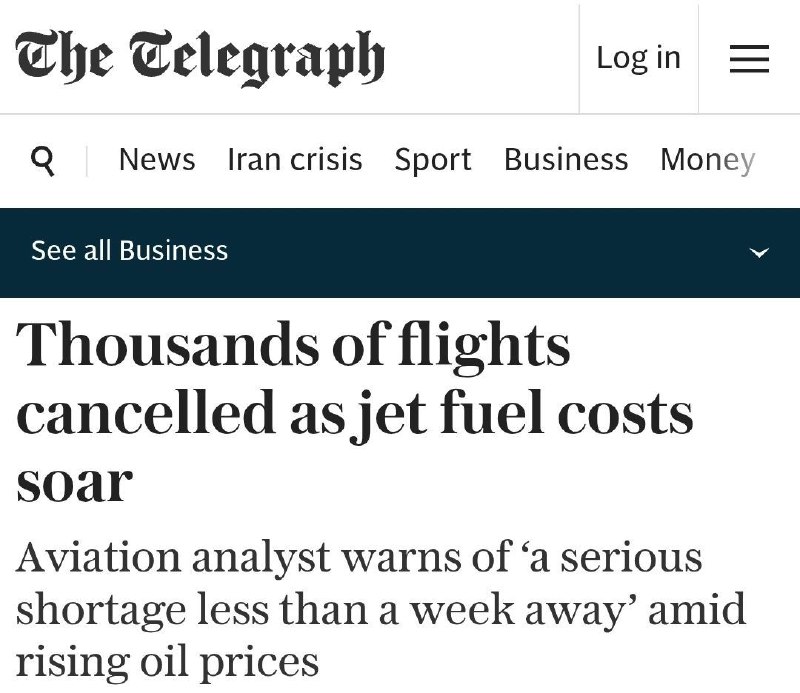Select the Money section

707,160
